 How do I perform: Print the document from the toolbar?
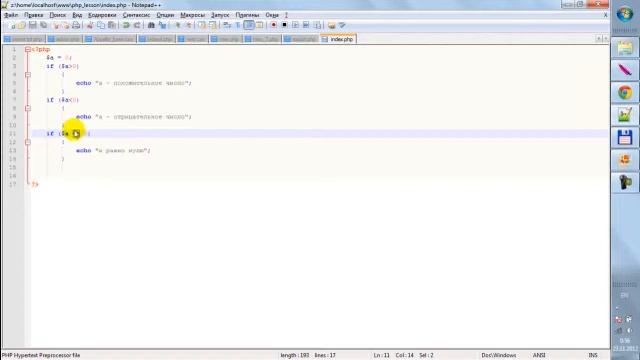coord(76,25)
